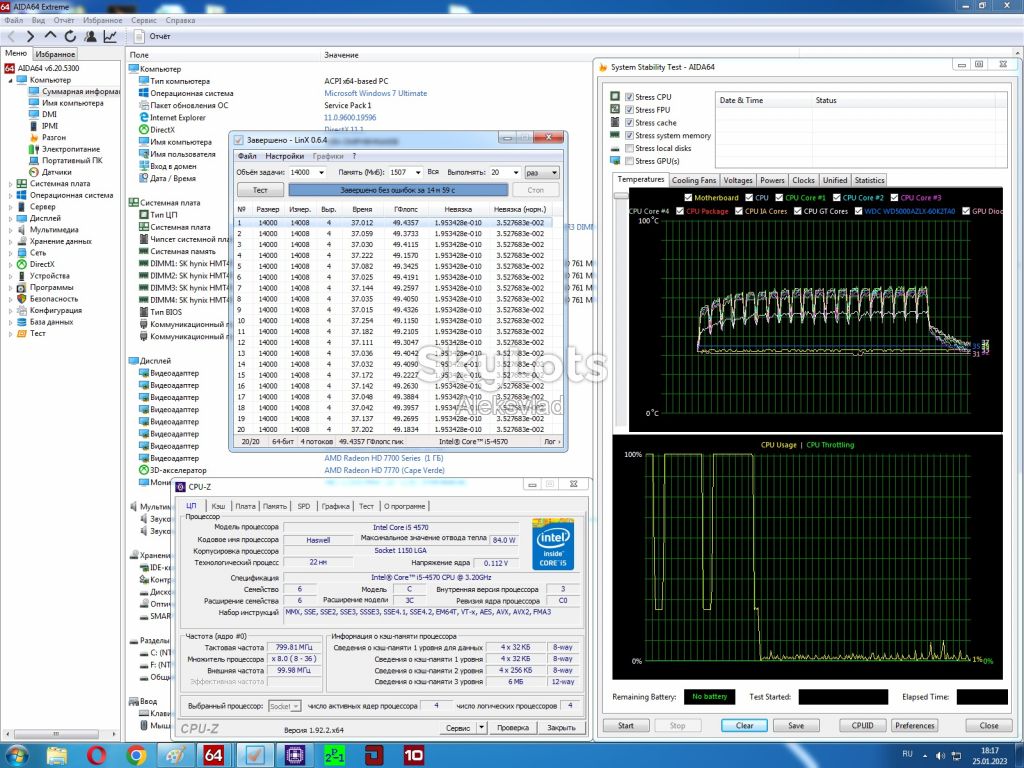The image size is (1024, 768).
Task: Switch to CPU-Z taskbar icon
Action: 295,756
